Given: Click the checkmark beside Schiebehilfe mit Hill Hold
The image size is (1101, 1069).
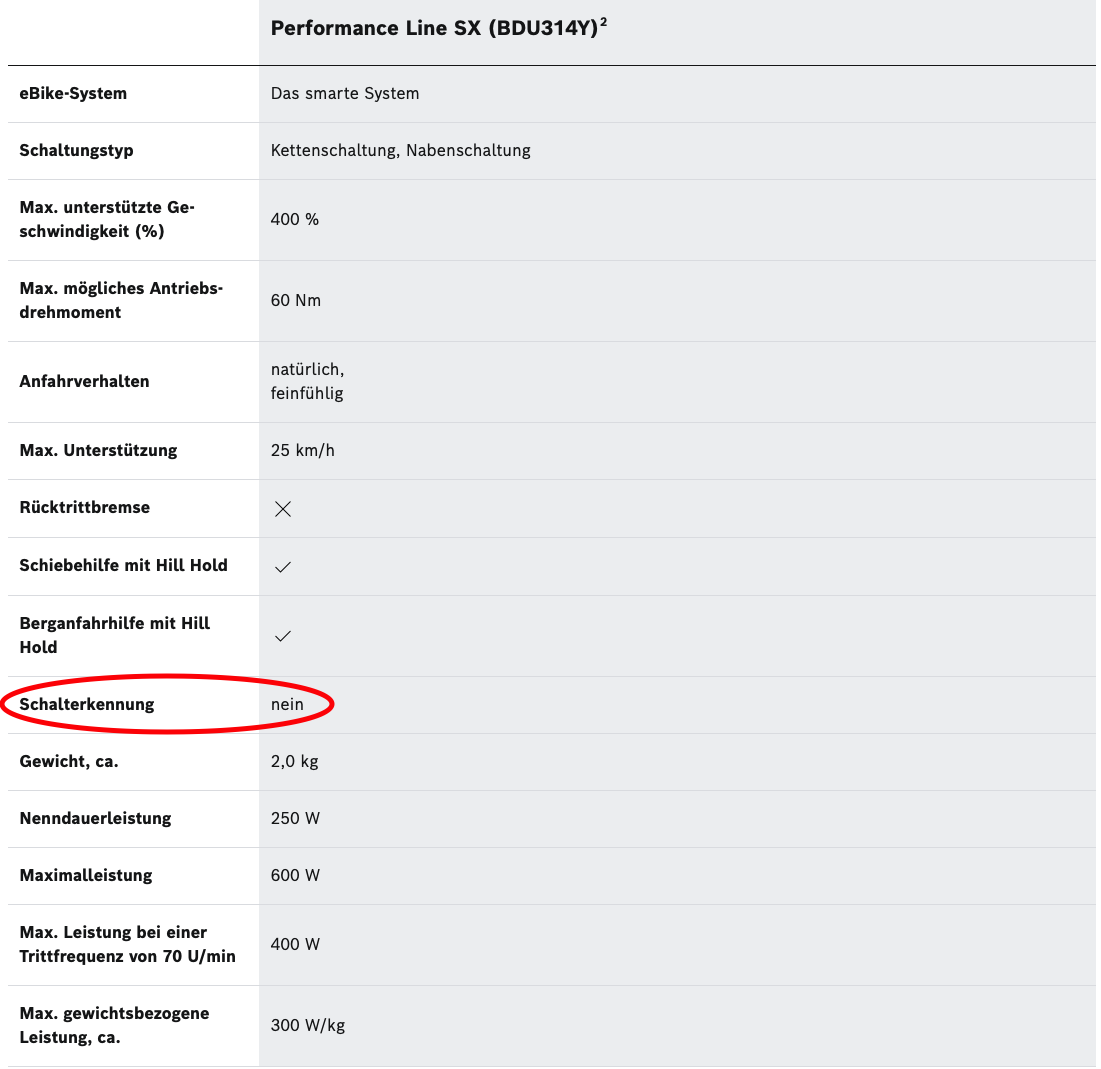Looking at the screenshot, I should tap(283, 567).
